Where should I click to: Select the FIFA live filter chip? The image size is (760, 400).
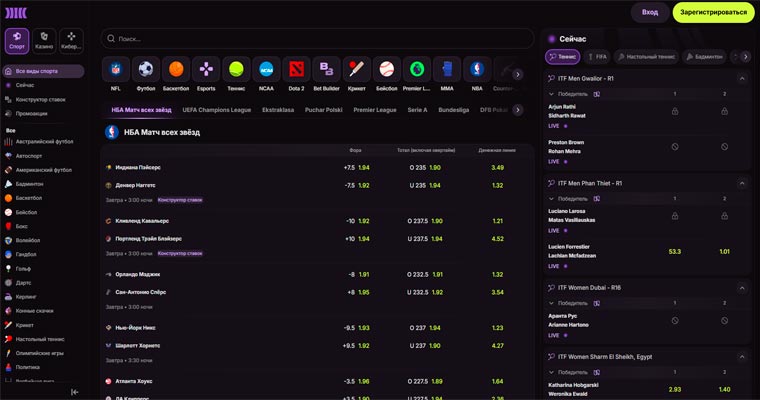597,57
